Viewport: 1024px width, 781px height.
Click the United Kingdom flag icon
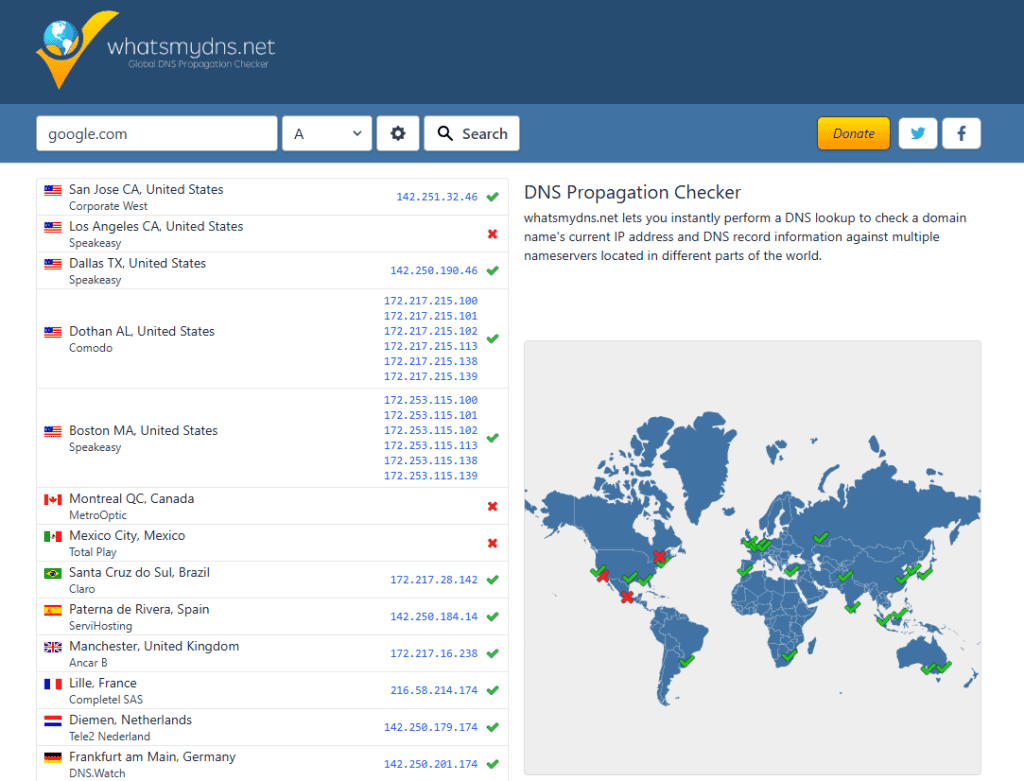[x=53, y=647]
